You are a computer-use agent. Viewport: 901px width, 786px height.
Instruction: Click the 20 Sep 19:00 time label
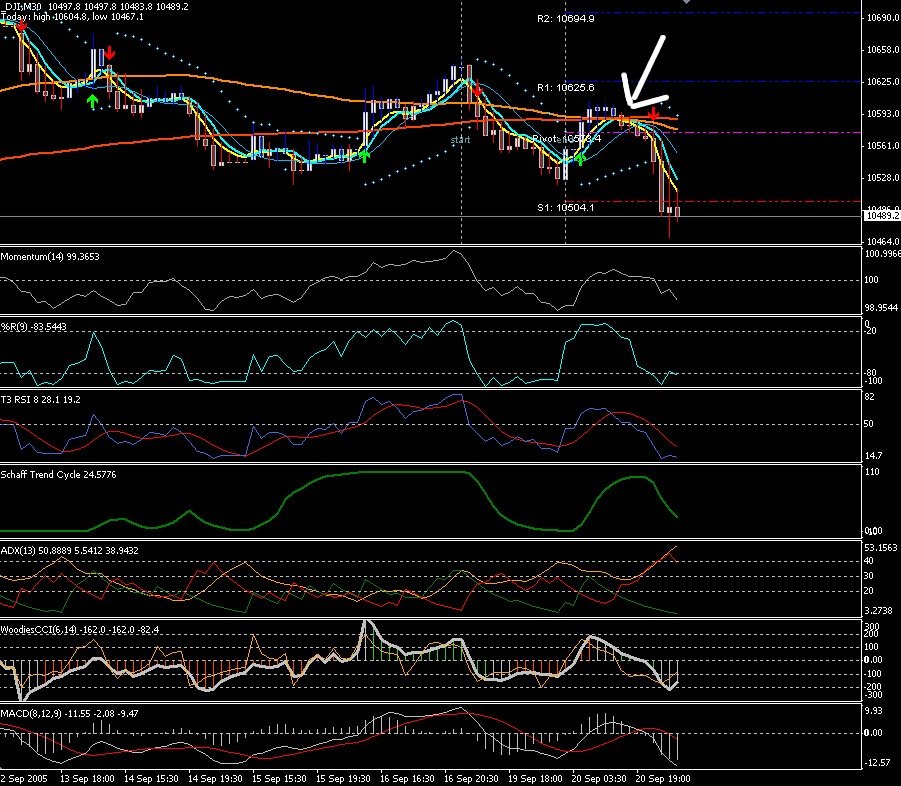point(663,779)
